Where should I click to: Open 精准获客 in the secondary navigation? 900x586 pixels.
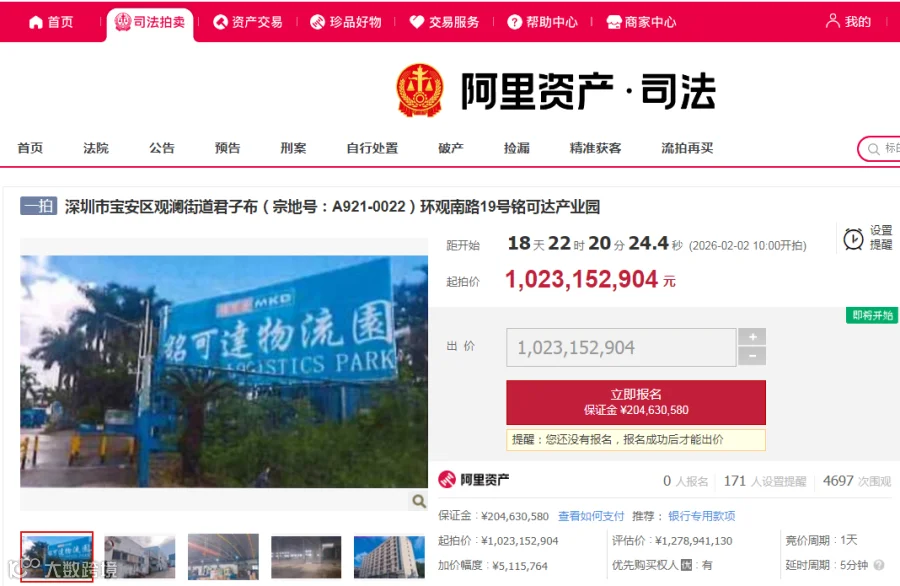click(595, 148)
